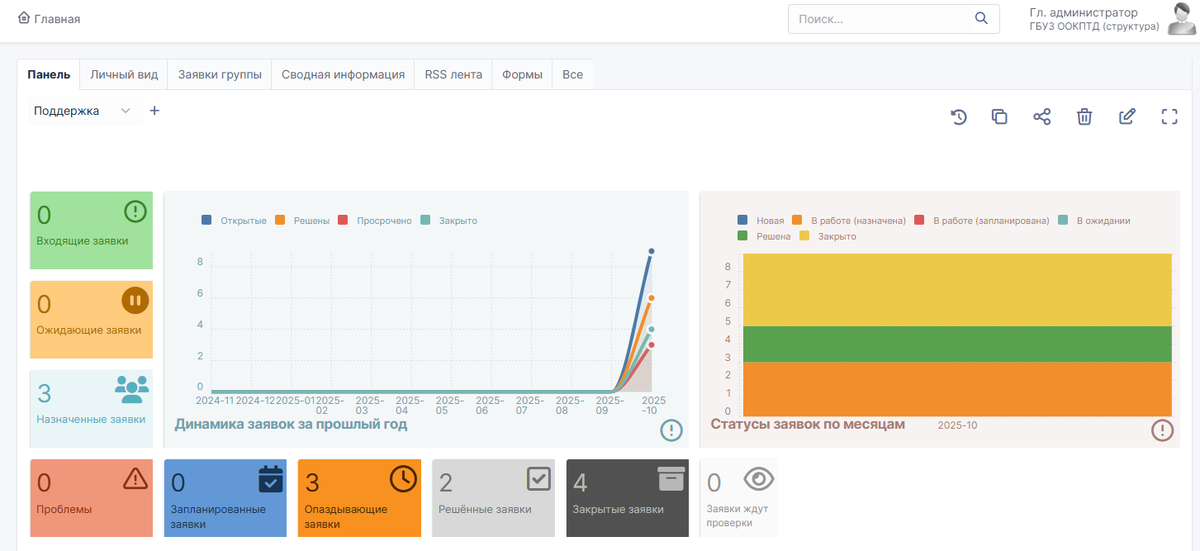
Task: Click the calendar icon on Запланированные заявки
Action: (271, 479)
